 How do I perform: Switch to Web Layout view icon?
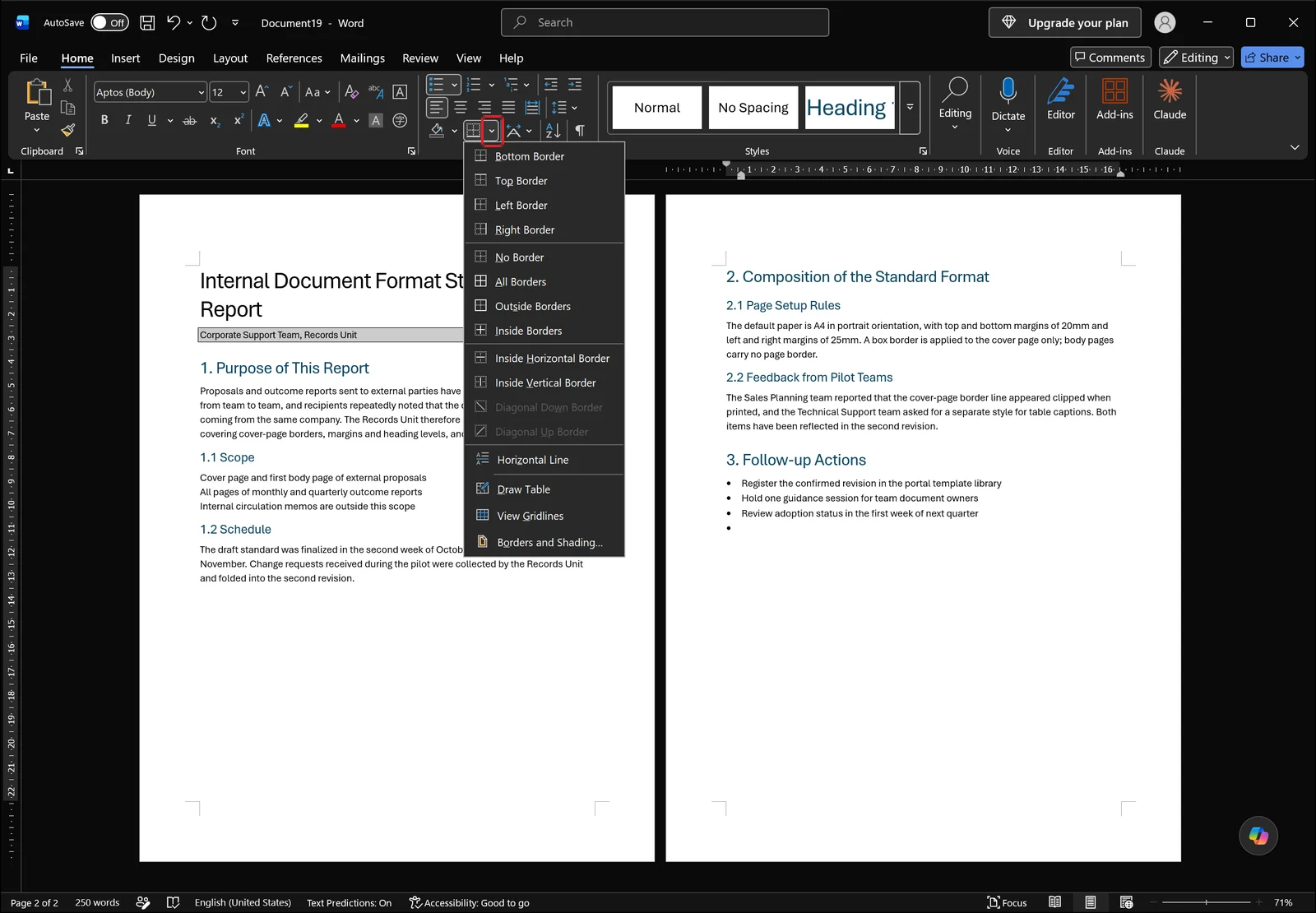[x=1126, y=902]
